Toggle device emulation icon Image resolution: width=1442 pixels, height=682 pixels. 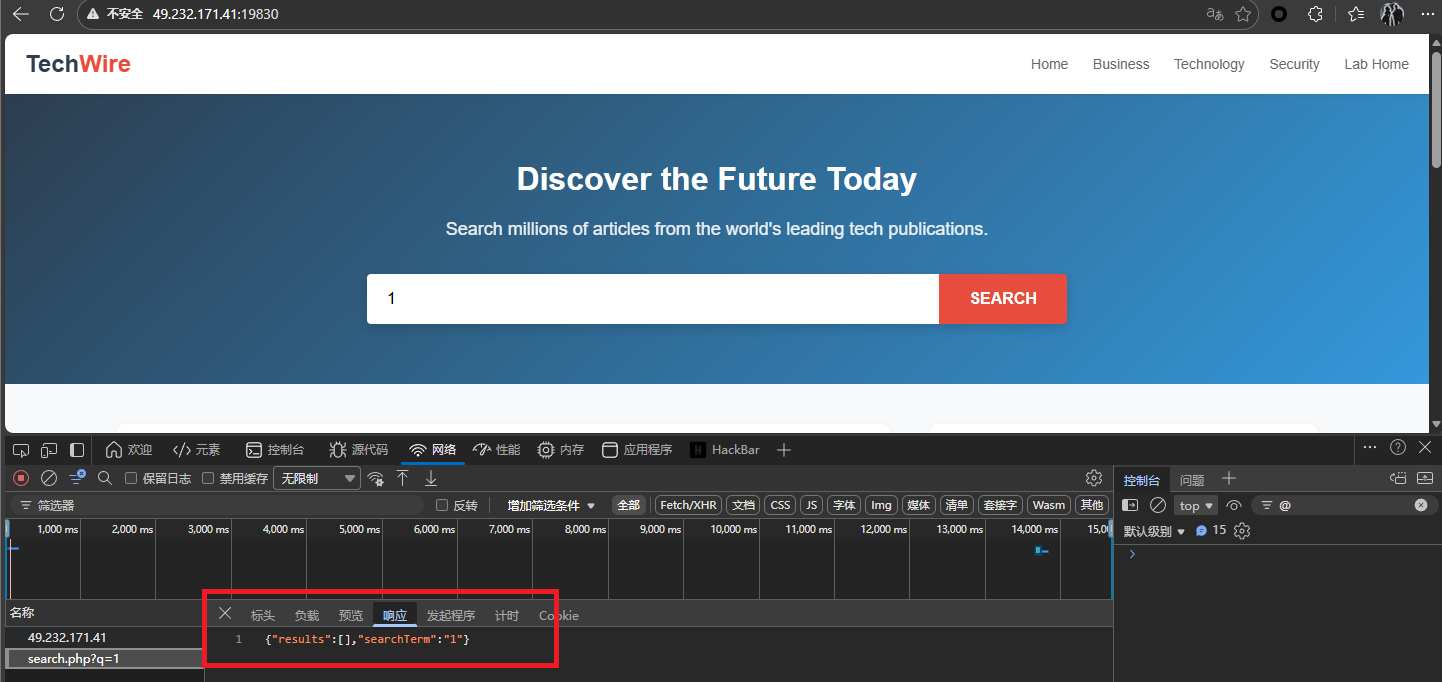click(x=49, y=450)
